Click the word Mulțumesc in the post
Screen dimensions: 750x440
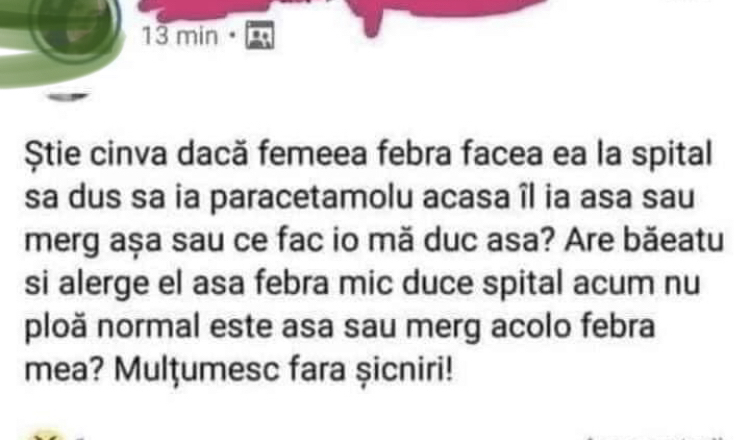point(197,370)
